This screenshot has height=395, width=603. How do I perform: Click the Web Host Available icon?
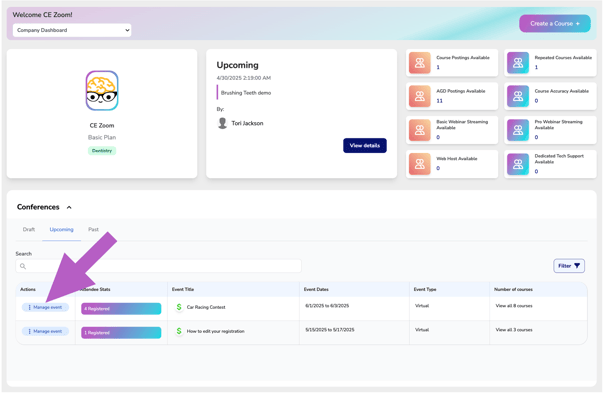point(420,164)
